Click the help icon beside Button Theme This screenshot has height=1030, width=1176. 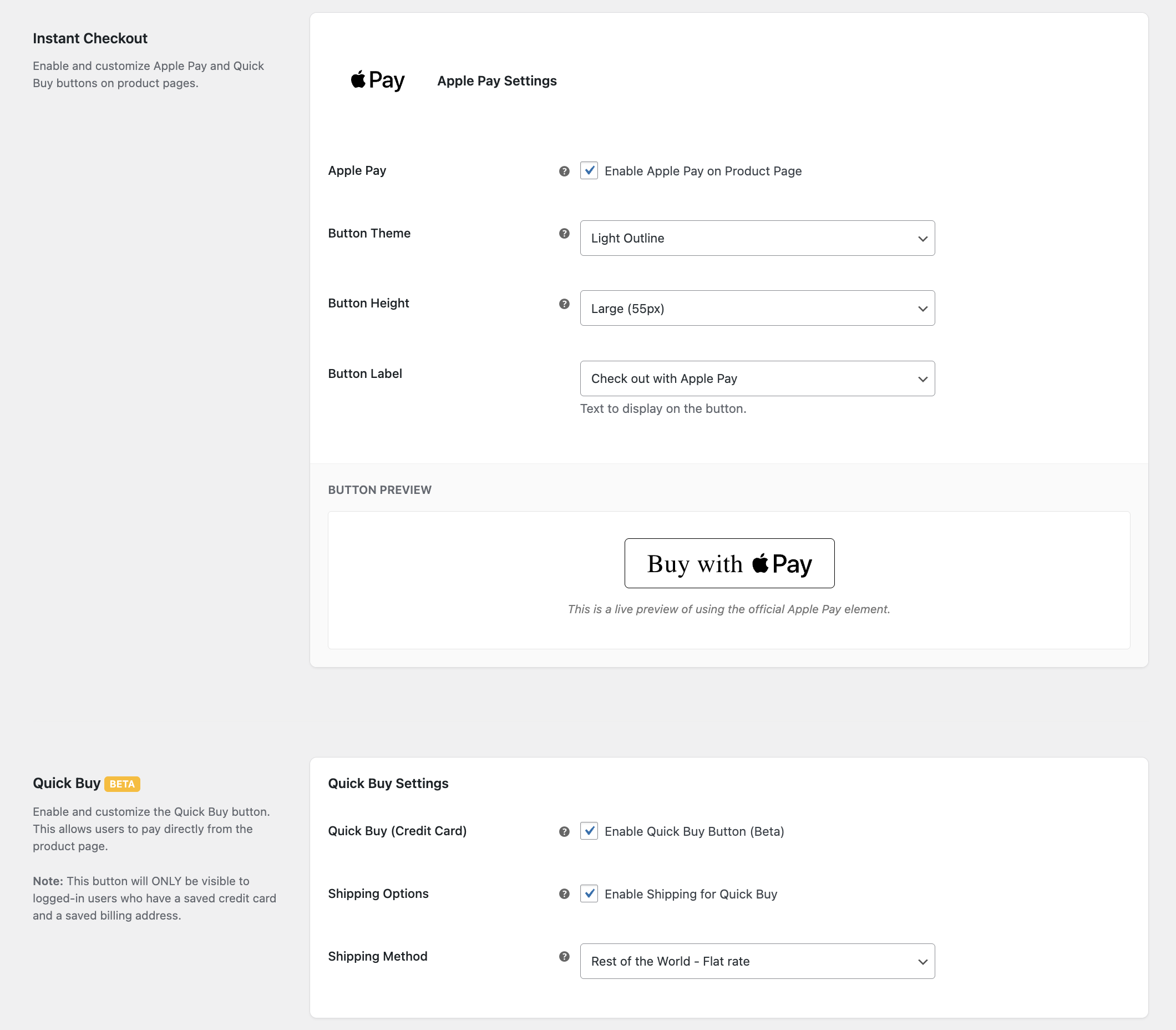point(564,233)
